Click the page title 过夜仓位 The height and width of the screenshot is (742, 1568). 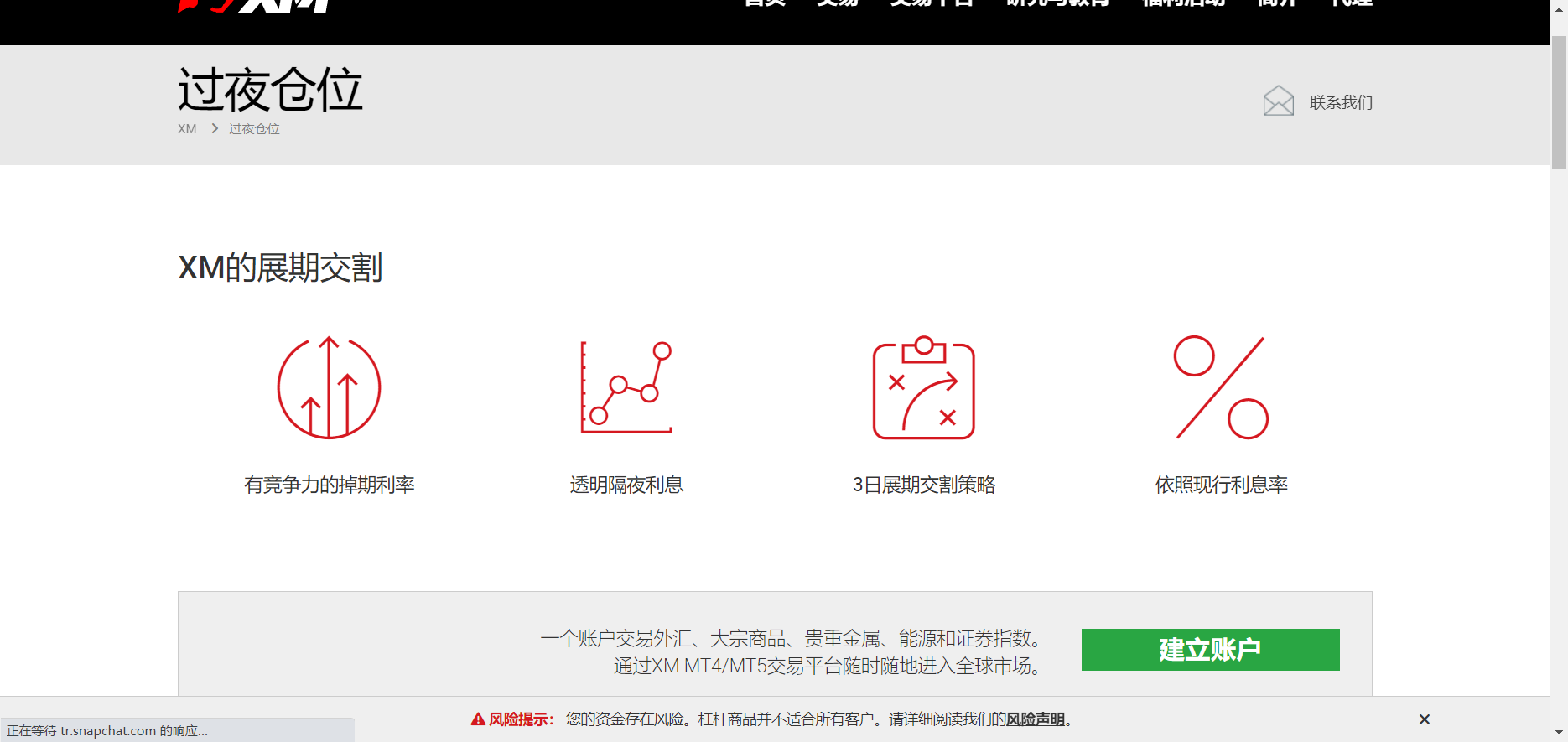coord(270,90)
